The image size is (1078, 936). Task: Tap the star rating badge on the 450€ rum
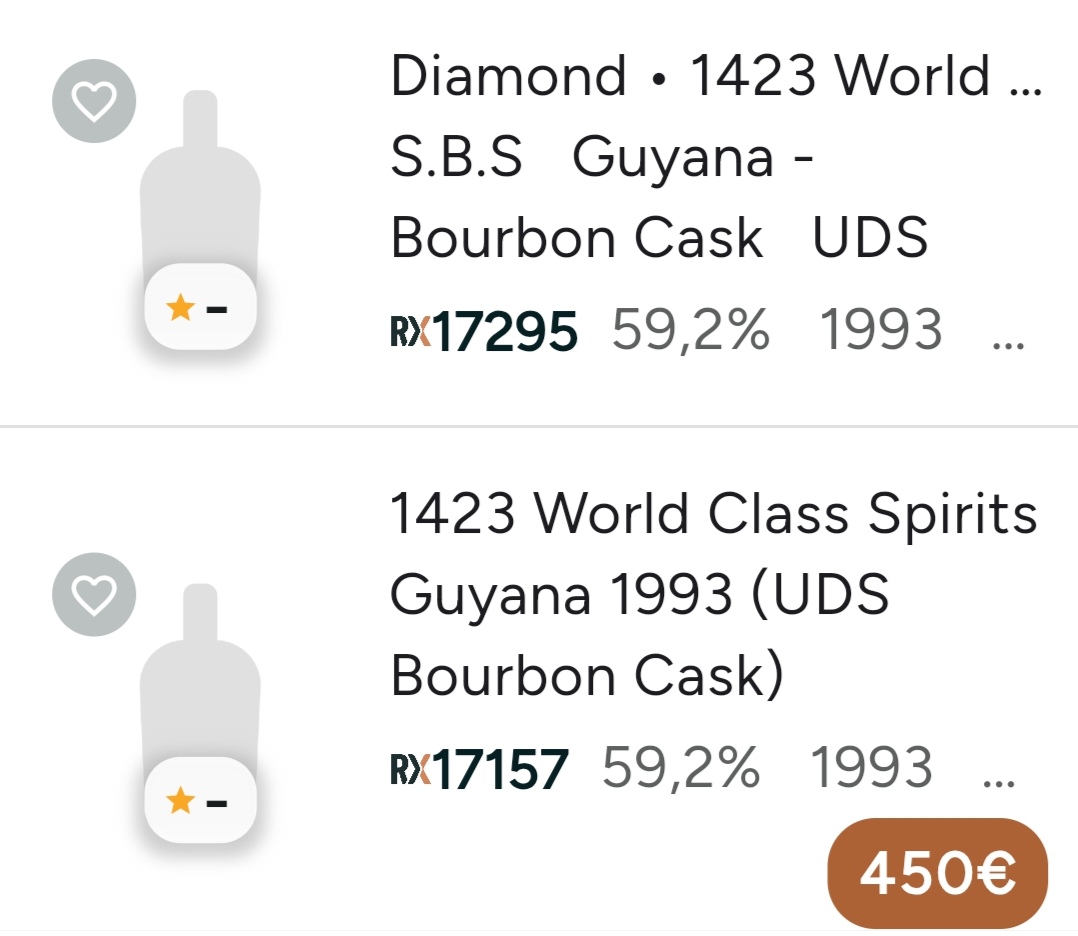click(x=200, y=800)
